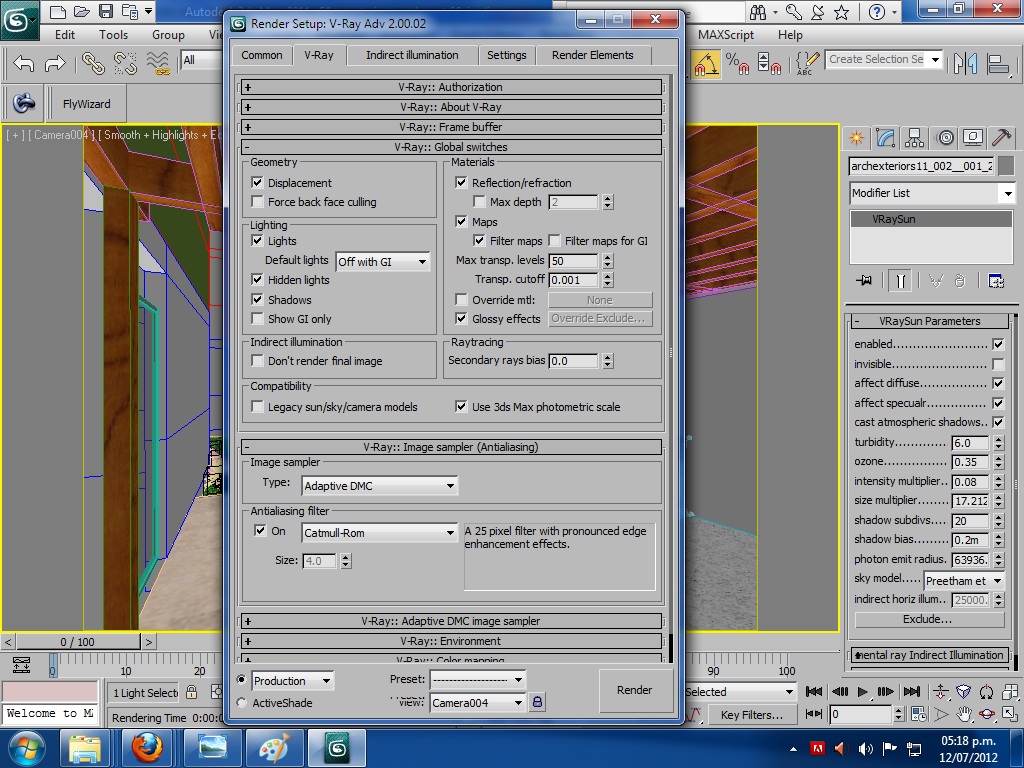
Task: Switch to Indirect illumination tab
Action: [x=412, y=55]
